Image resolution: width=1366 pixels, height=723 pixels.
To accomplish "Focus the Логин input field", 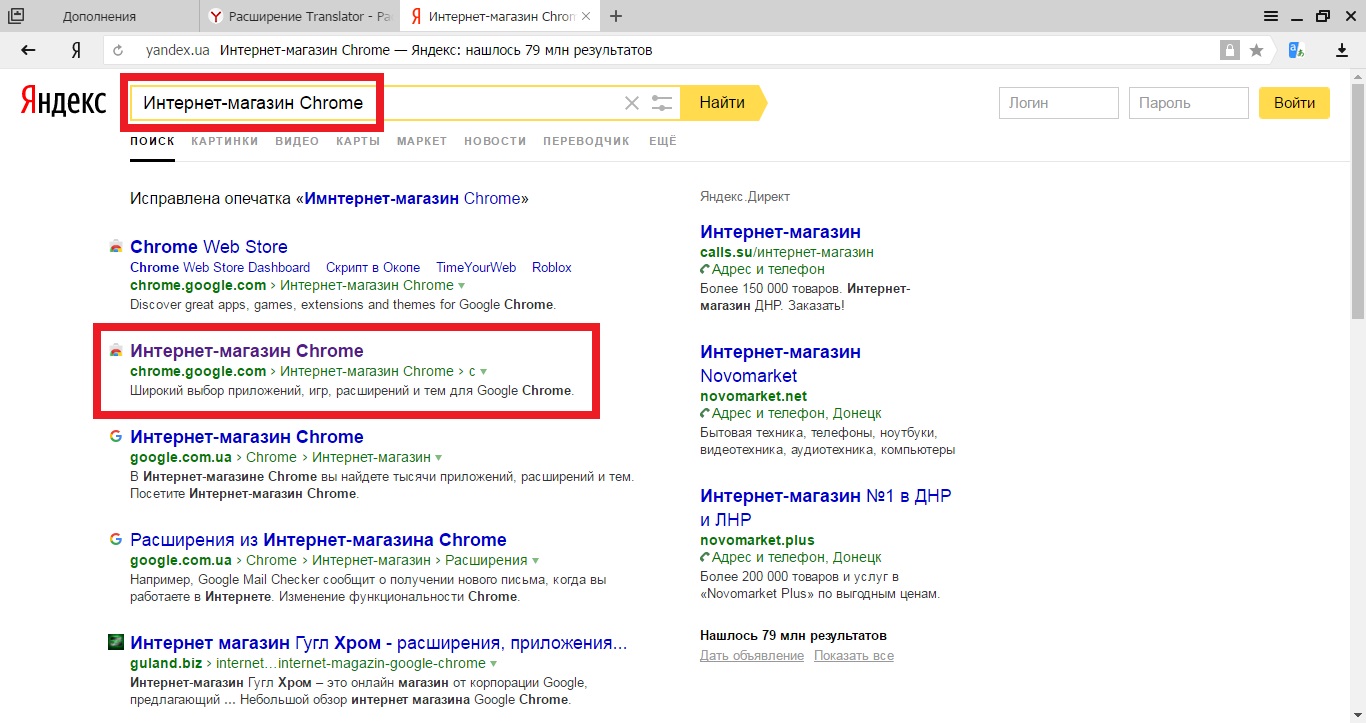I will [x=1058, y=103].
